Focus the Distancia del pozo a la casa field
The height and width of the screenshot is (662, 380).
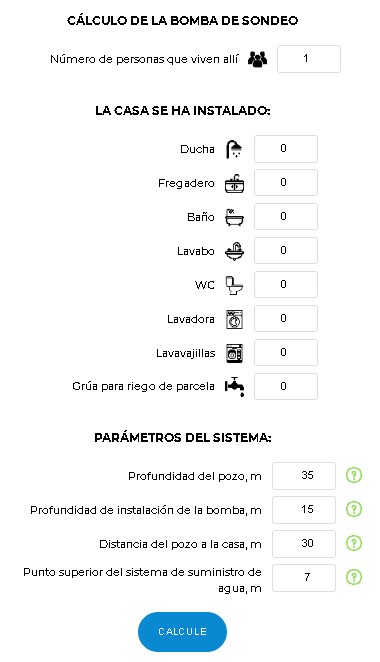[x=304, y=544]
